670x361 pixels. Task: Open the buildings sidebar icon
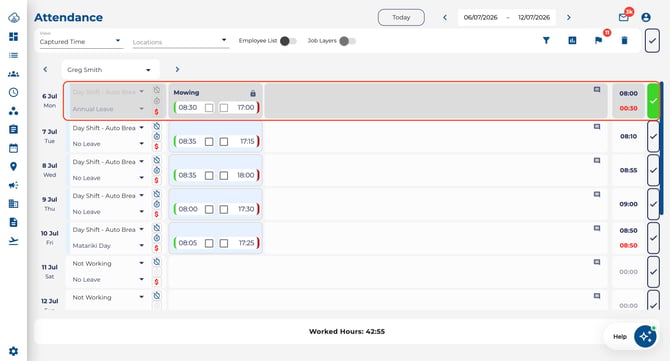13,204
